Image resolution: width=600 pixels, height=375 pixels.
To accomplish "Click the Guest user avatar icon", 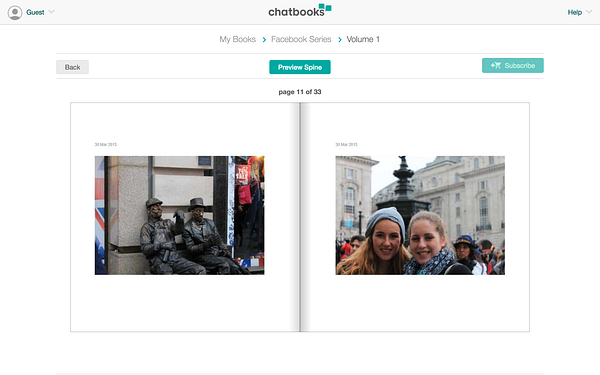I will [15, 13].
